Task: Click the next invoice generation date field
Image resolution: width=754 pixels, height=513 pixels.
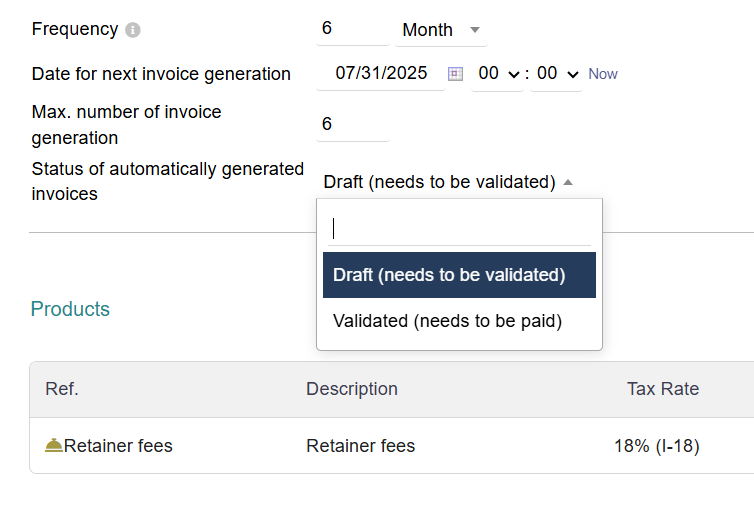Action: (381, 73)
